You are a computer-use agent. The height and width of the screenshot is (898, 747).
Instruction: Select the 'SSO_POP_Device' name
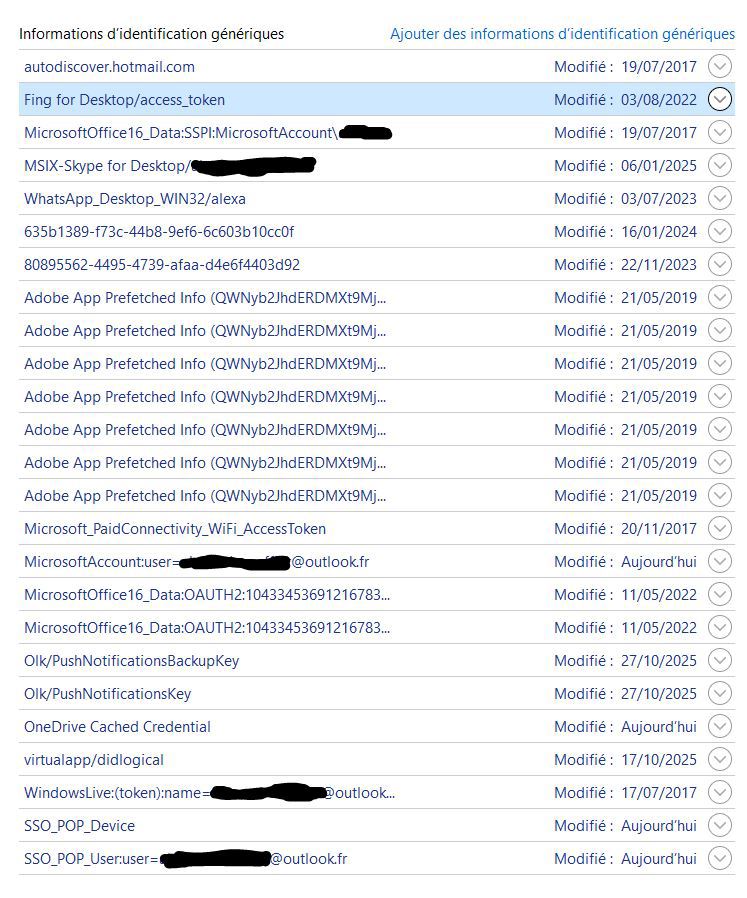pos(80,826)
